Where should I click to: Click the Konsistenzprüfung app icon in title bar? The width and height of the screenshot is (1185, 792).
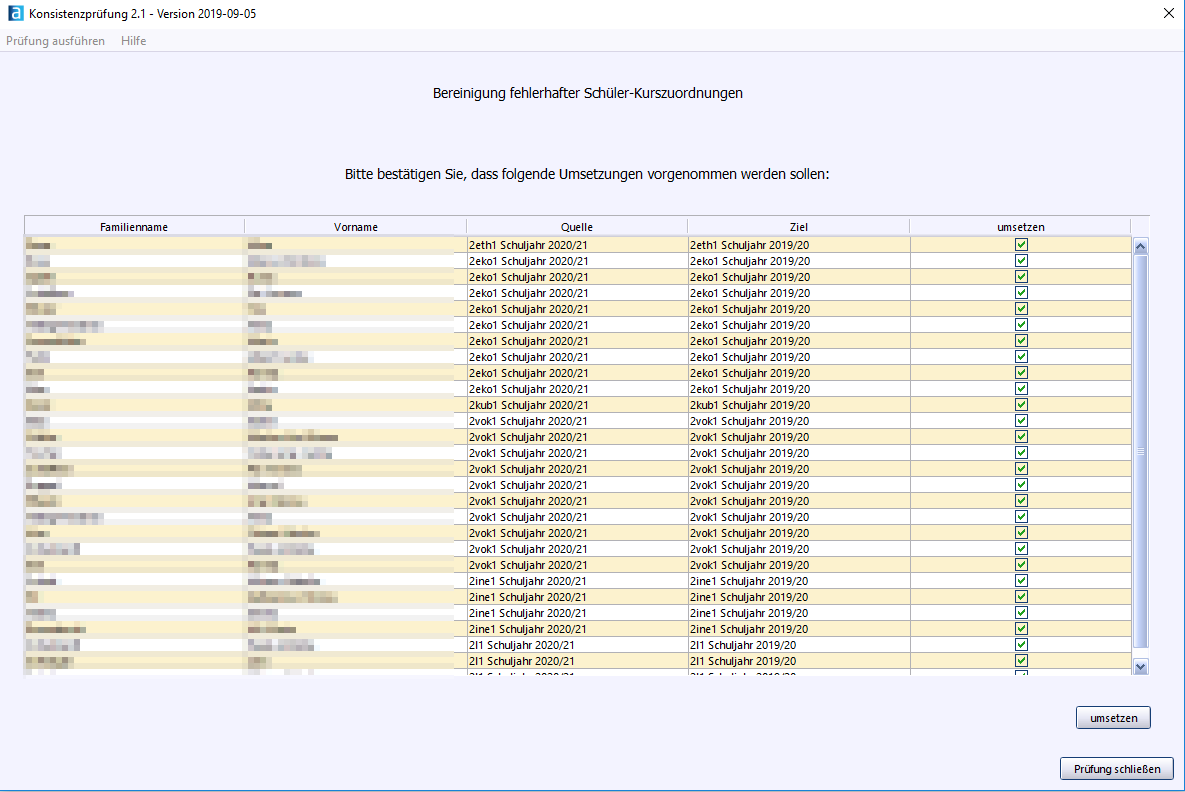[x=15, y=14]
